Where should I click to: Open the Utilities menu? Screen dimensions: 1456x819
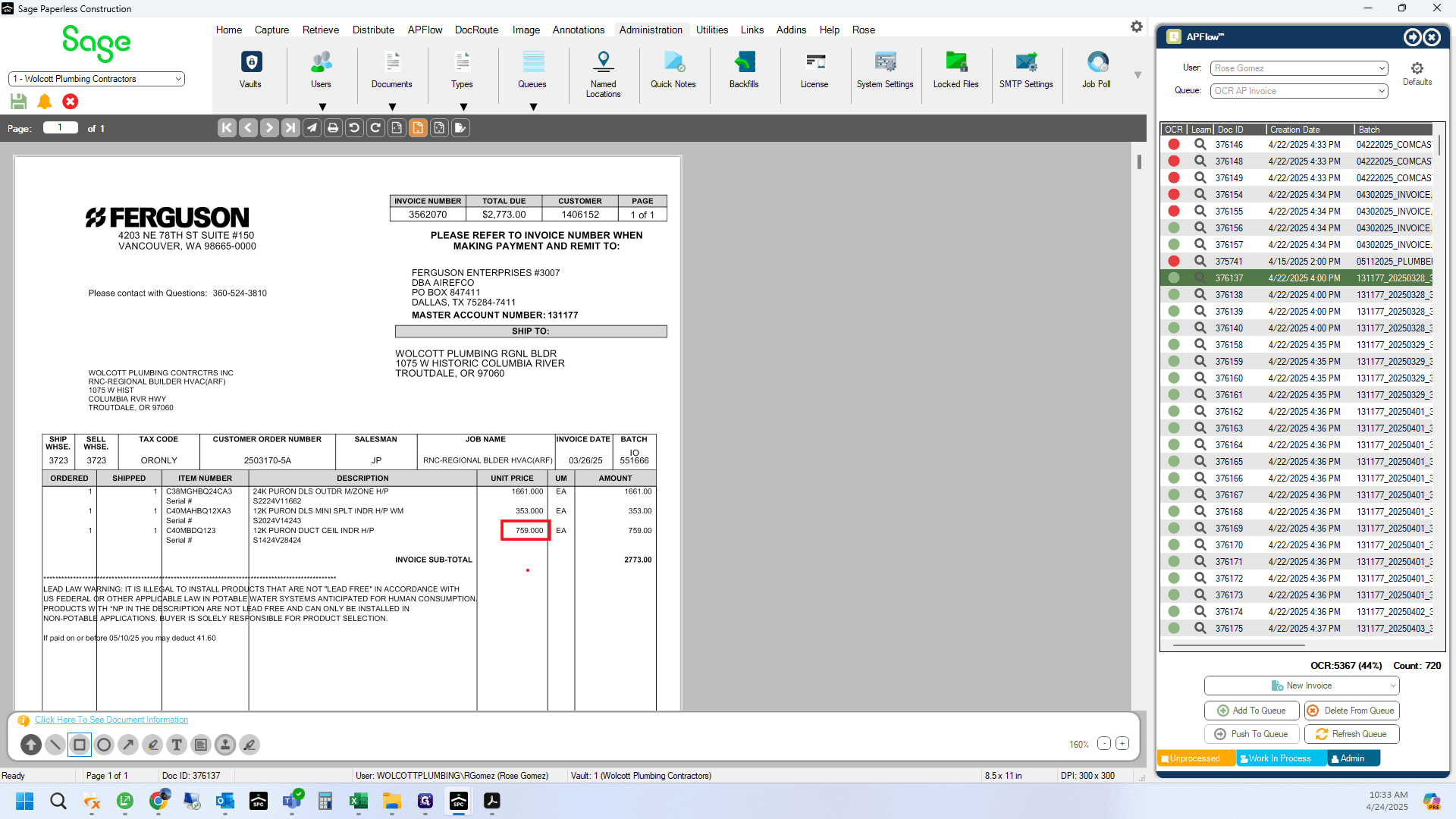tap(712, 30)
